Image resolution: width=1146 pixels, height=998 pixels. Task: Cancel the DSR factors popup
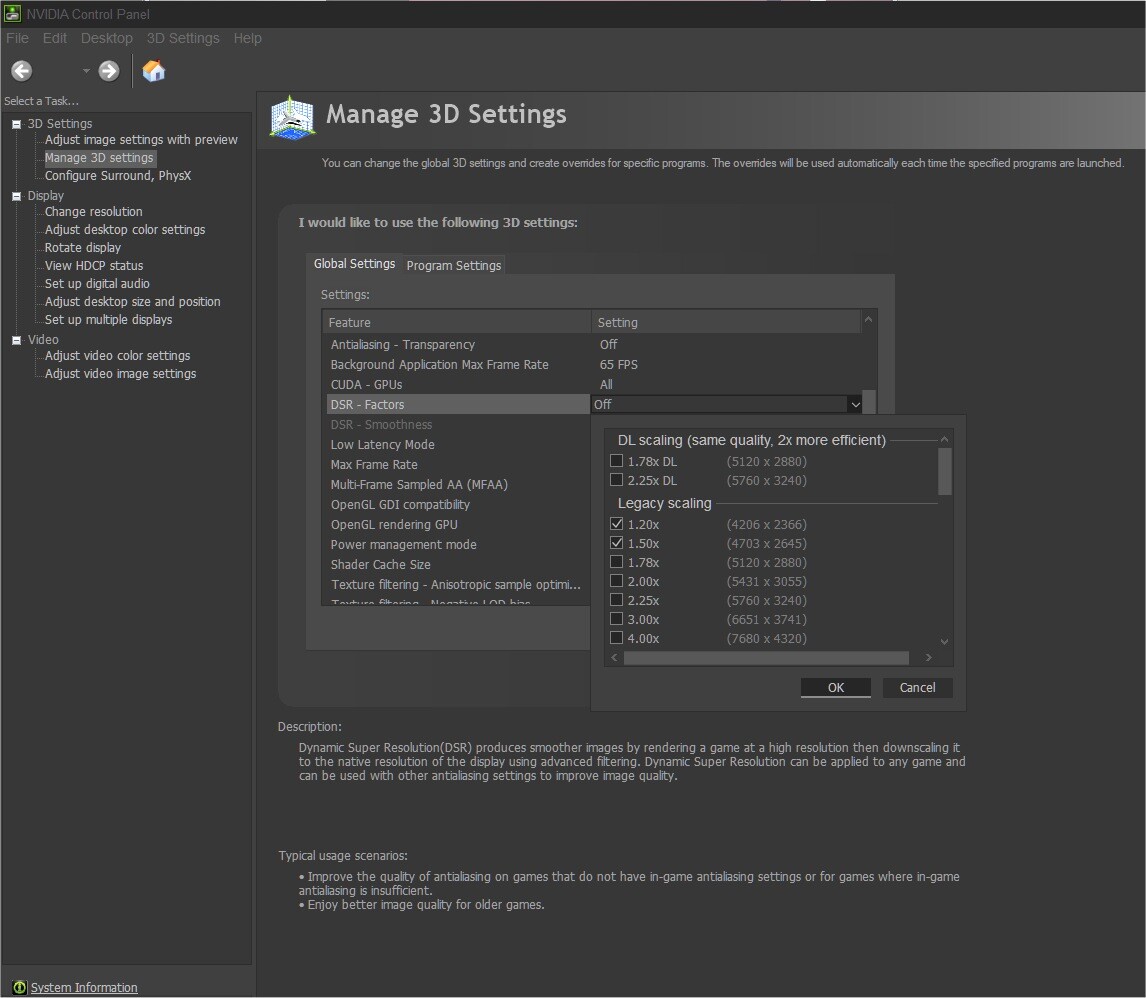point(917,687)
